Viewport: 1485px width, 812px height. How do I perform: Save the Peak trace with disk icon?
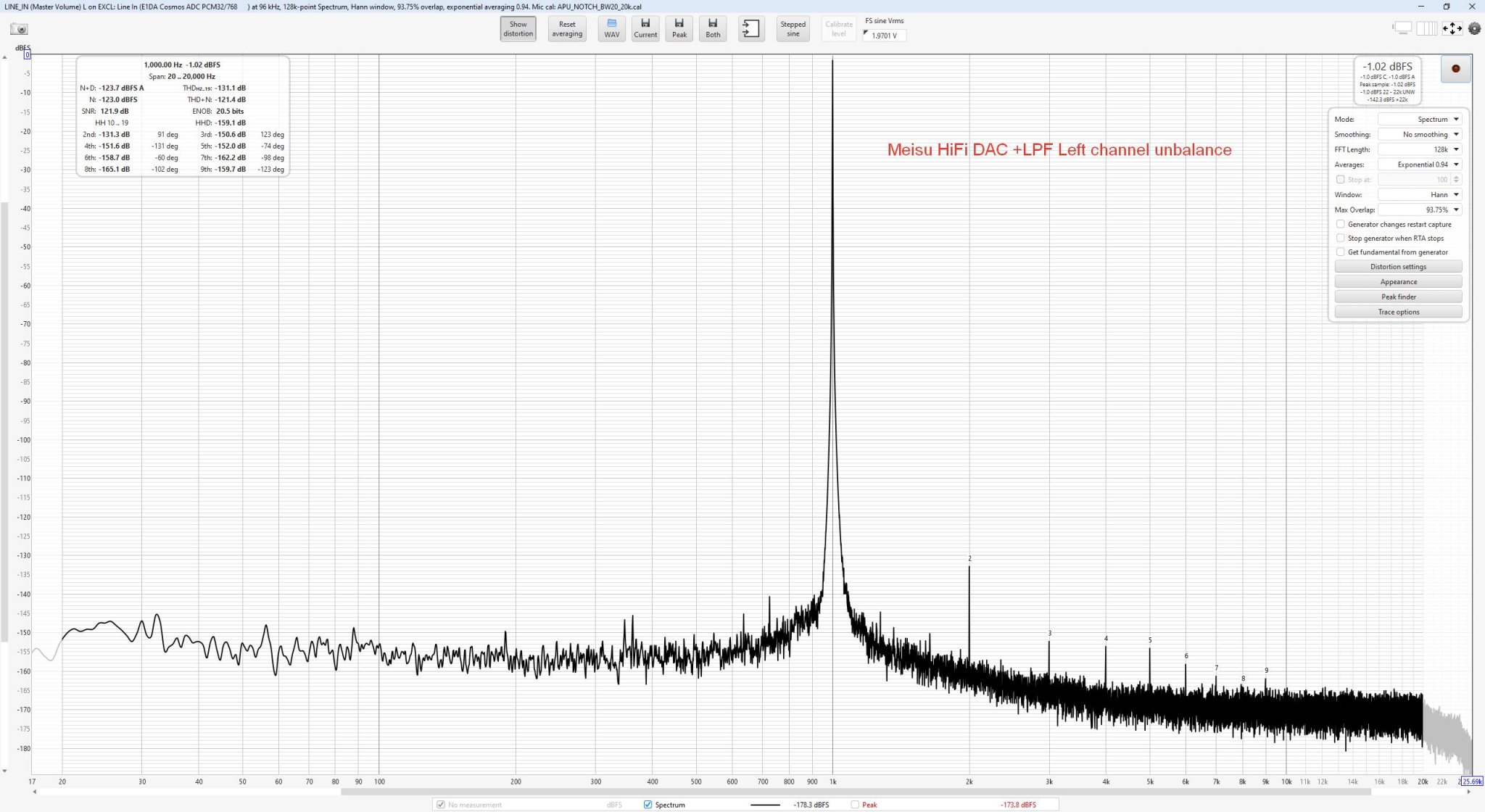[x=679, y=29]
